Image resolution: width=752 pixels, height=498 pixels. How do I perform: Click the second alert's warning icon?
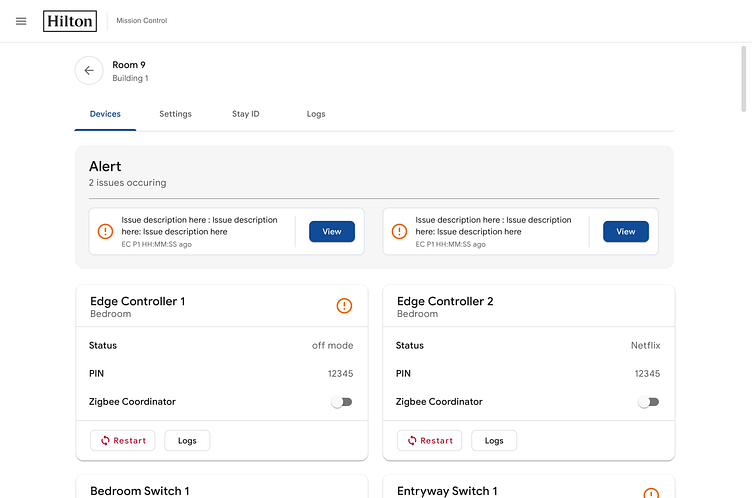(x=399, y=231)
